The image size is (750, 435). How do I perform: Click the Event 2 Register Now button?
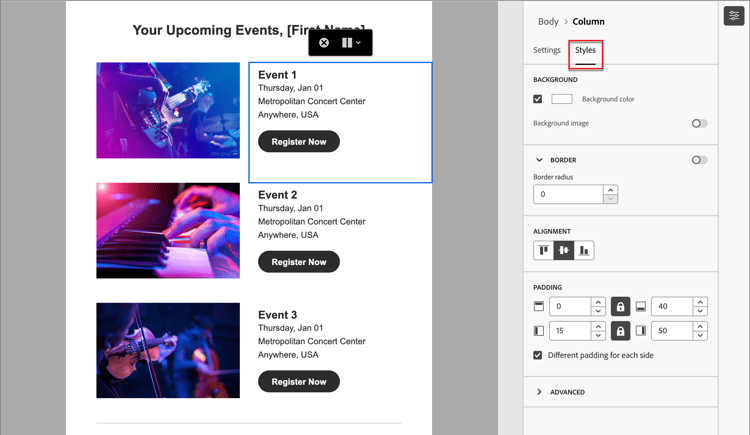coord(299,262)
